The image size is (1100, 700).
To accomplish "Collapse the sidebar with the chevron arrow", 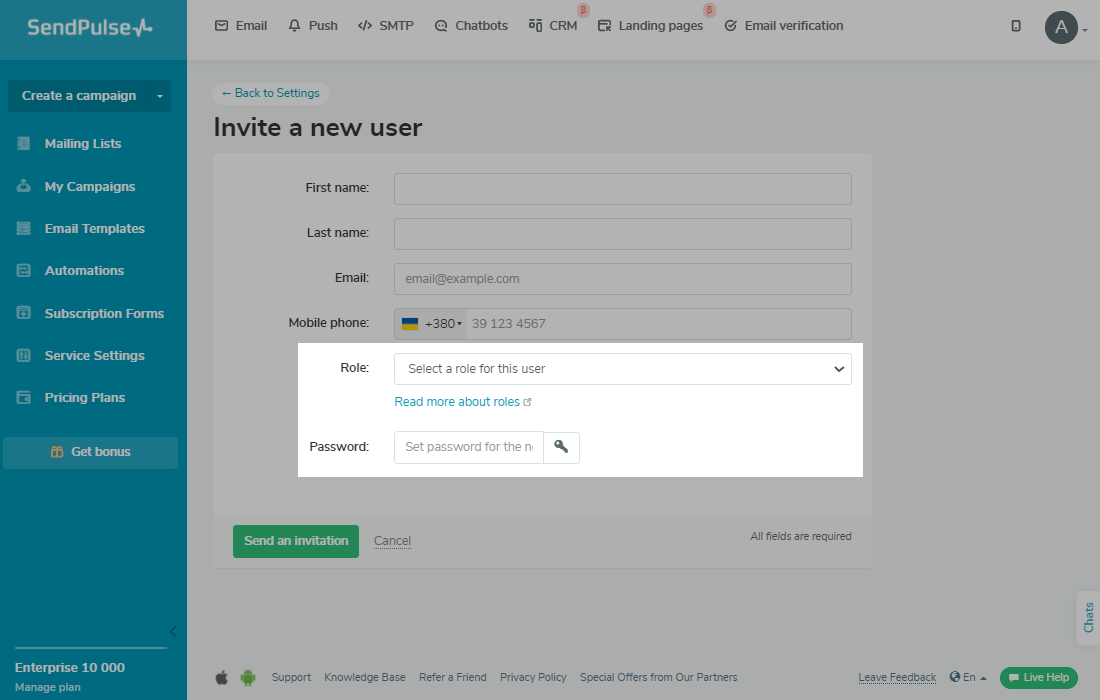I will pyautogui.click(x=173, y=631).
